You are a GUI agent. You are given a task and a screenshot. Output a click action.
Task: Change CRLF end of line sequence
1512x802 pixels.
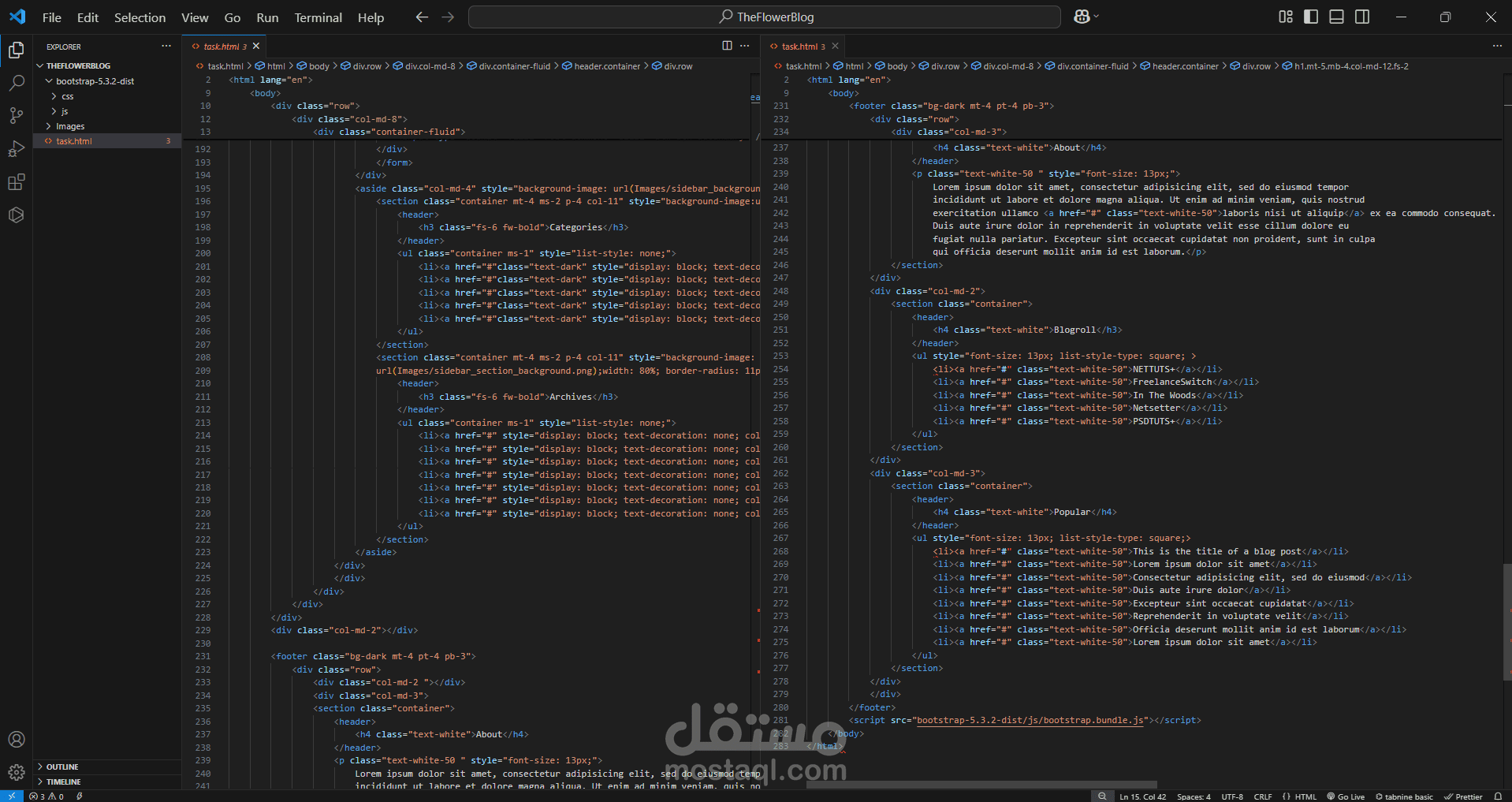pos(1263,796)
